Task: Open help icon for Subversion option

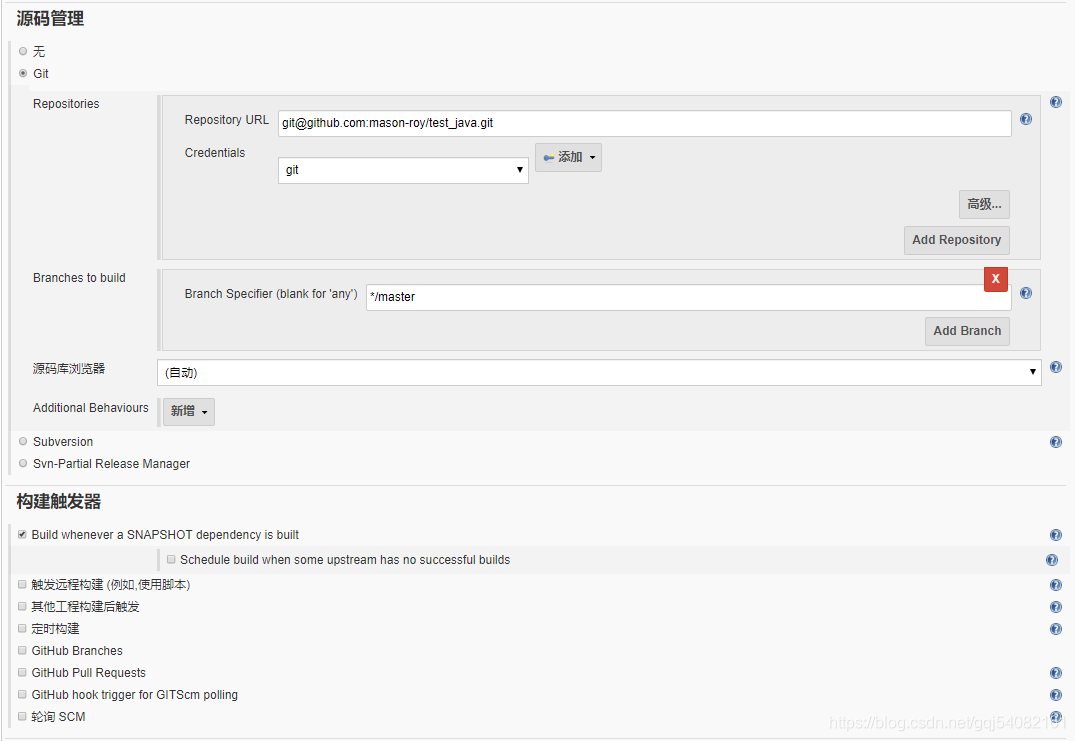Action: (x=1056, y=442)
